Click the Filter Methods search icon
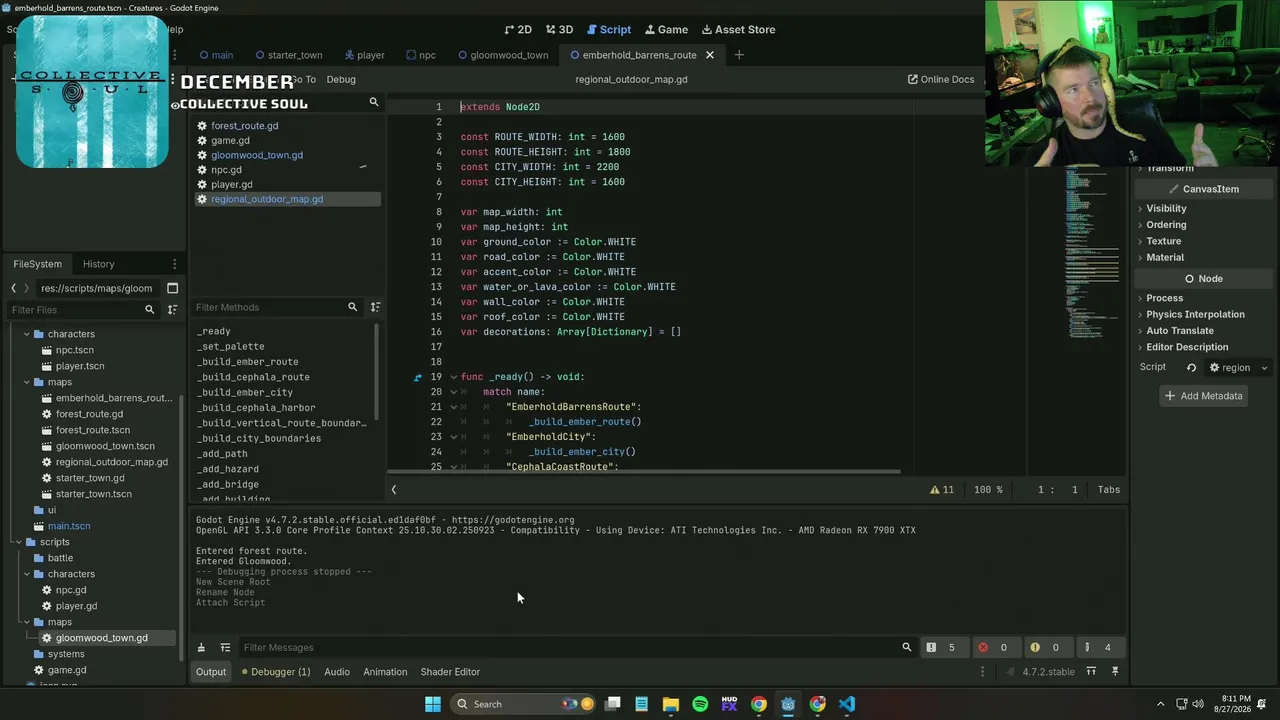Viewport: 1280px width, 720px height. [352, 307]
